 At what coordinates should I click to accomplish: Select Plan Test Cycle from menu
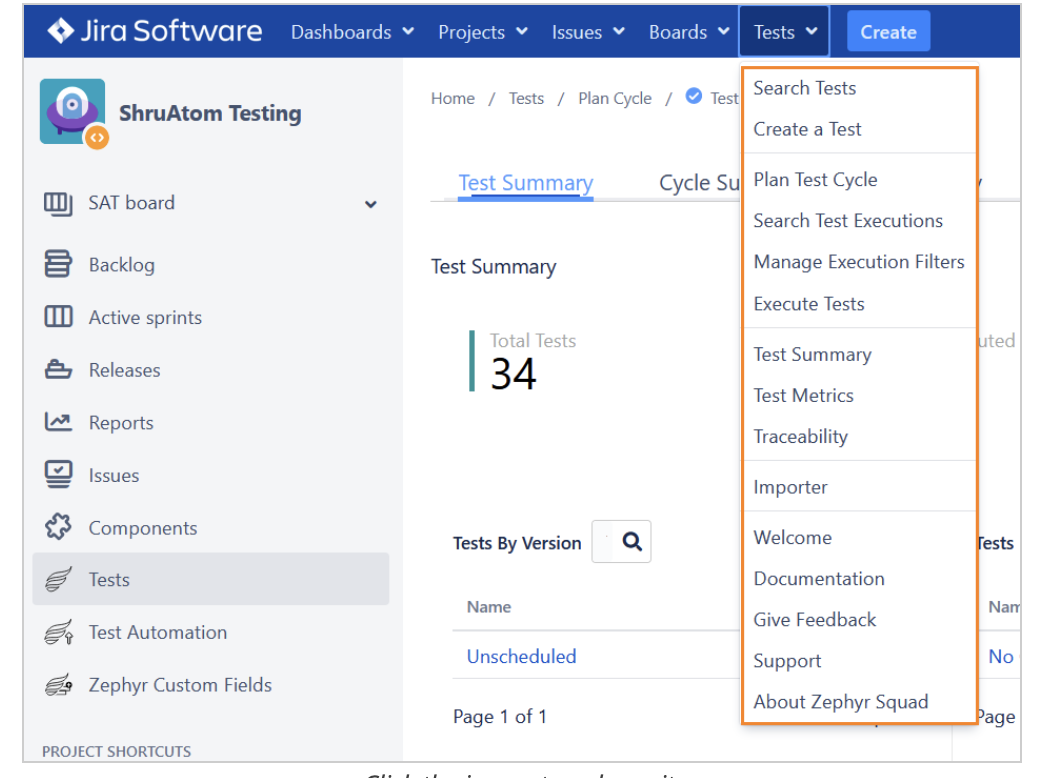point(816,180)
